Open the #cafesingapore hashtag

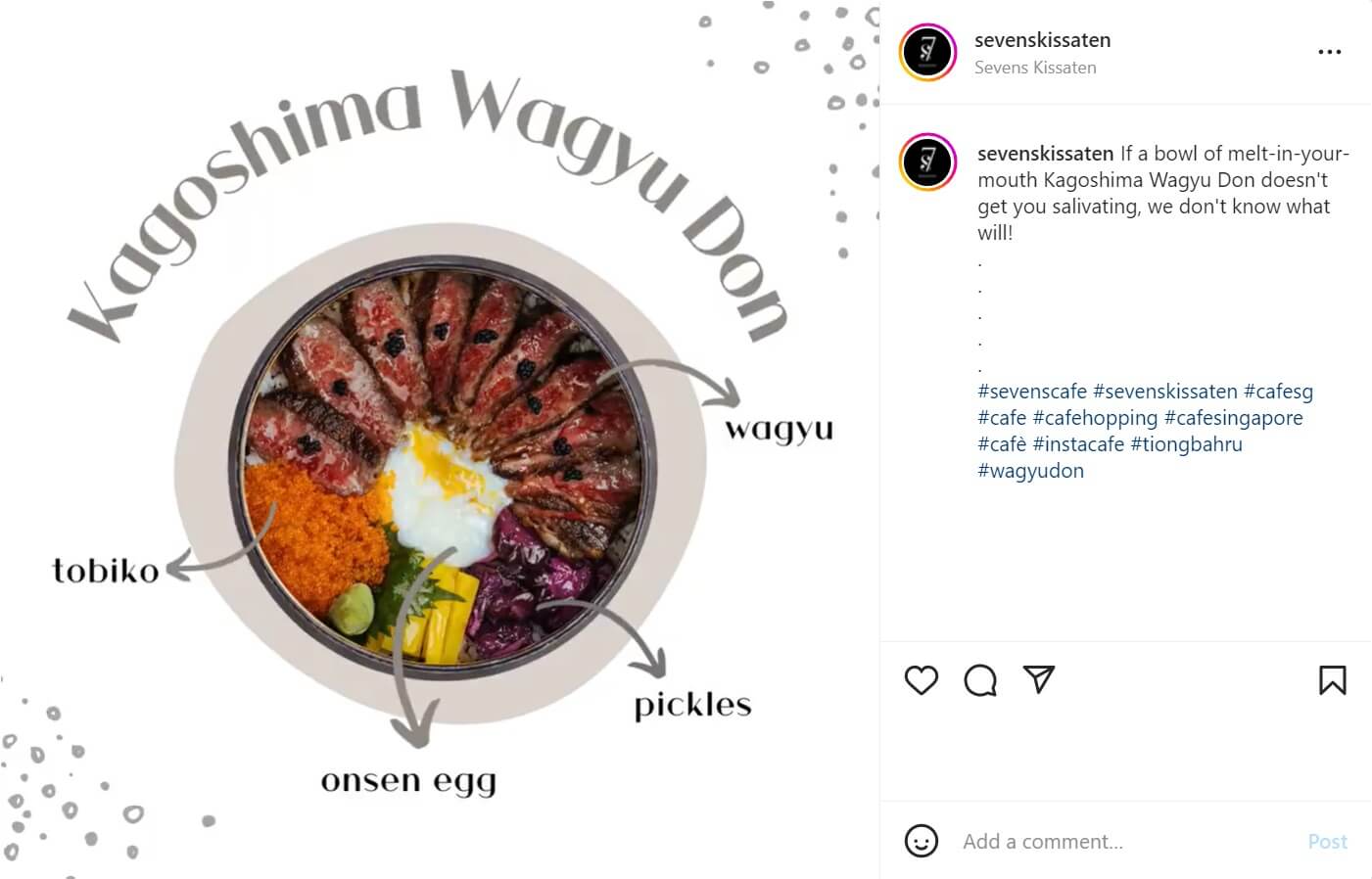point(1233,418)
